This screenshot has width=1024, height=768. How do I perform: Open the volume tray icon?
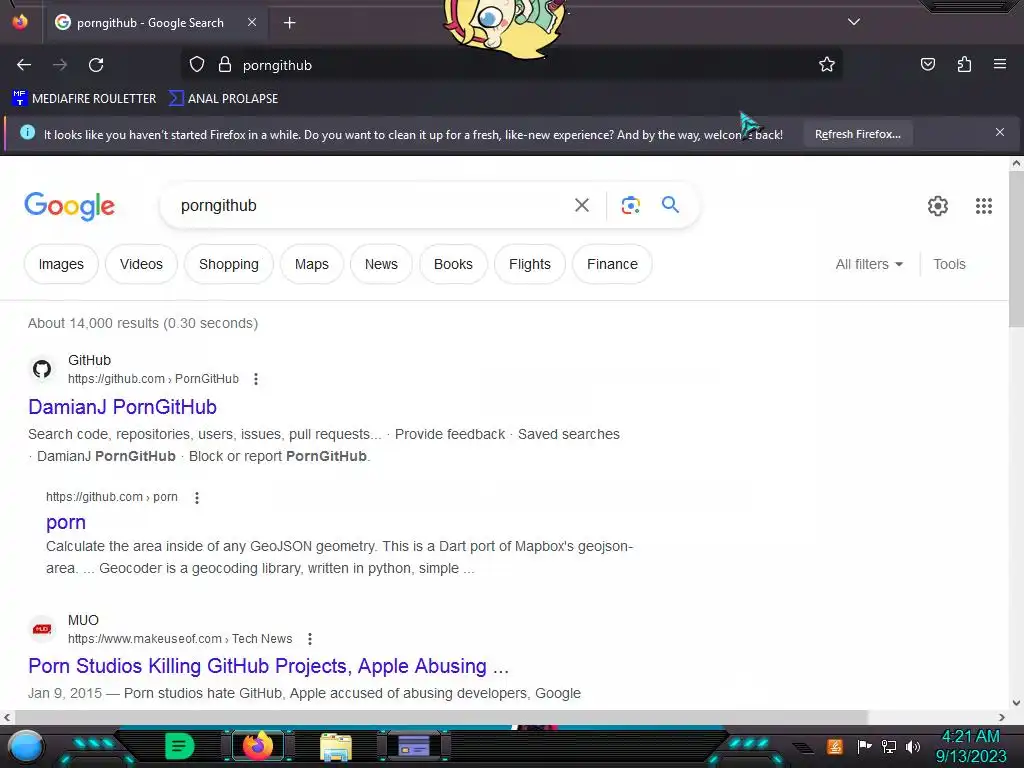[913, 746]
